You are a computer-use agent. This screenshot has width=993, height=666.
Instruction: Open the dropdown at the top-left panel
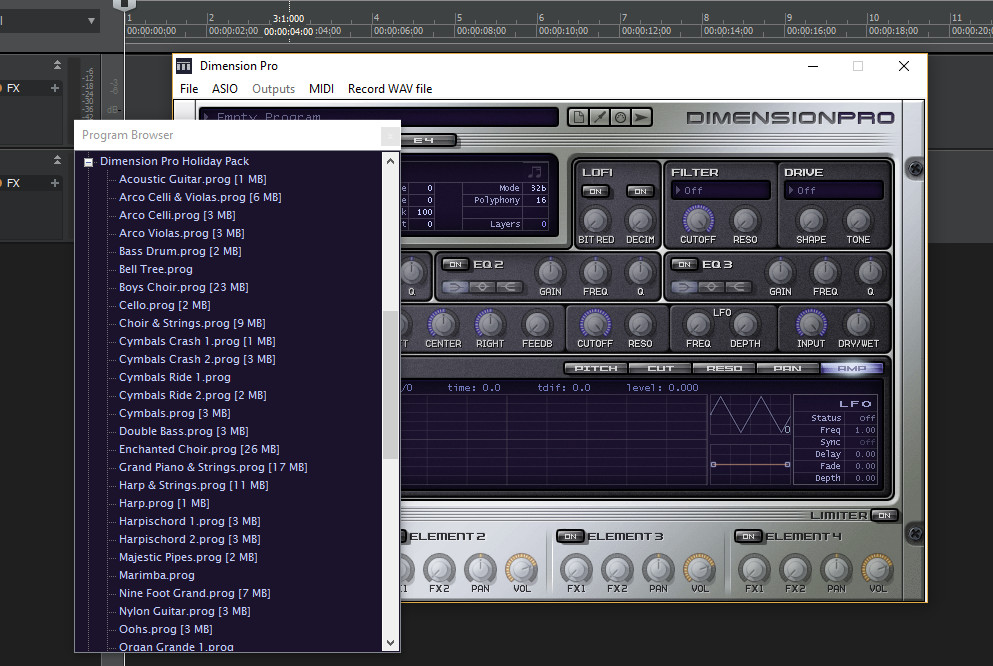90,19
